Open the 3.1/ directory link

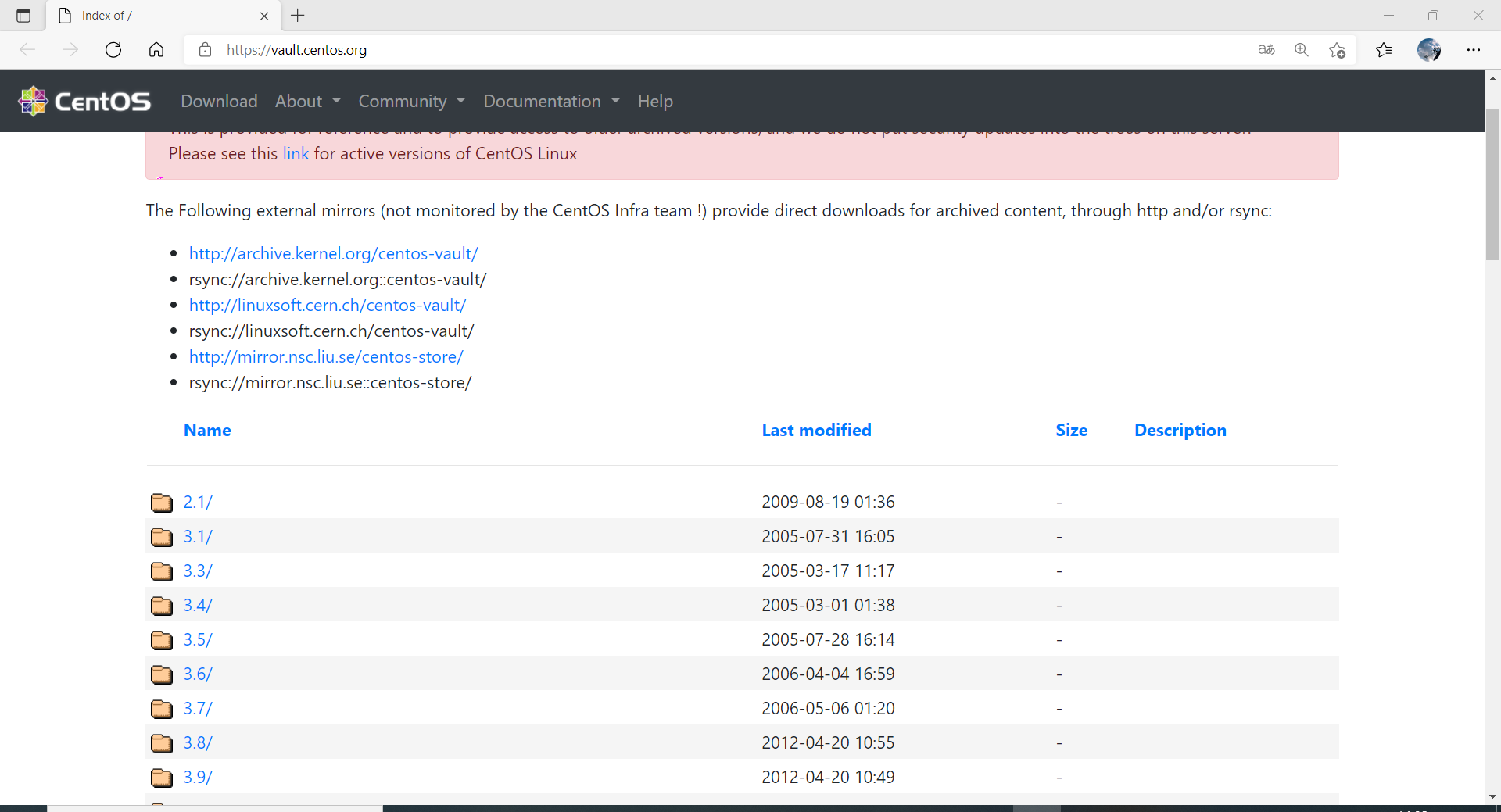pos(198,536)
